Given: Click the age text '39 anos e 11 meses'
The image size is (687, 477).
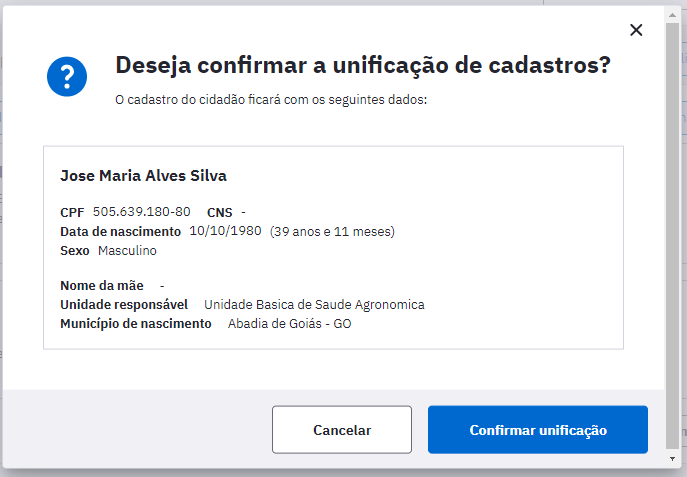Looking at the screenshot, I should click(x=332, y=231).
